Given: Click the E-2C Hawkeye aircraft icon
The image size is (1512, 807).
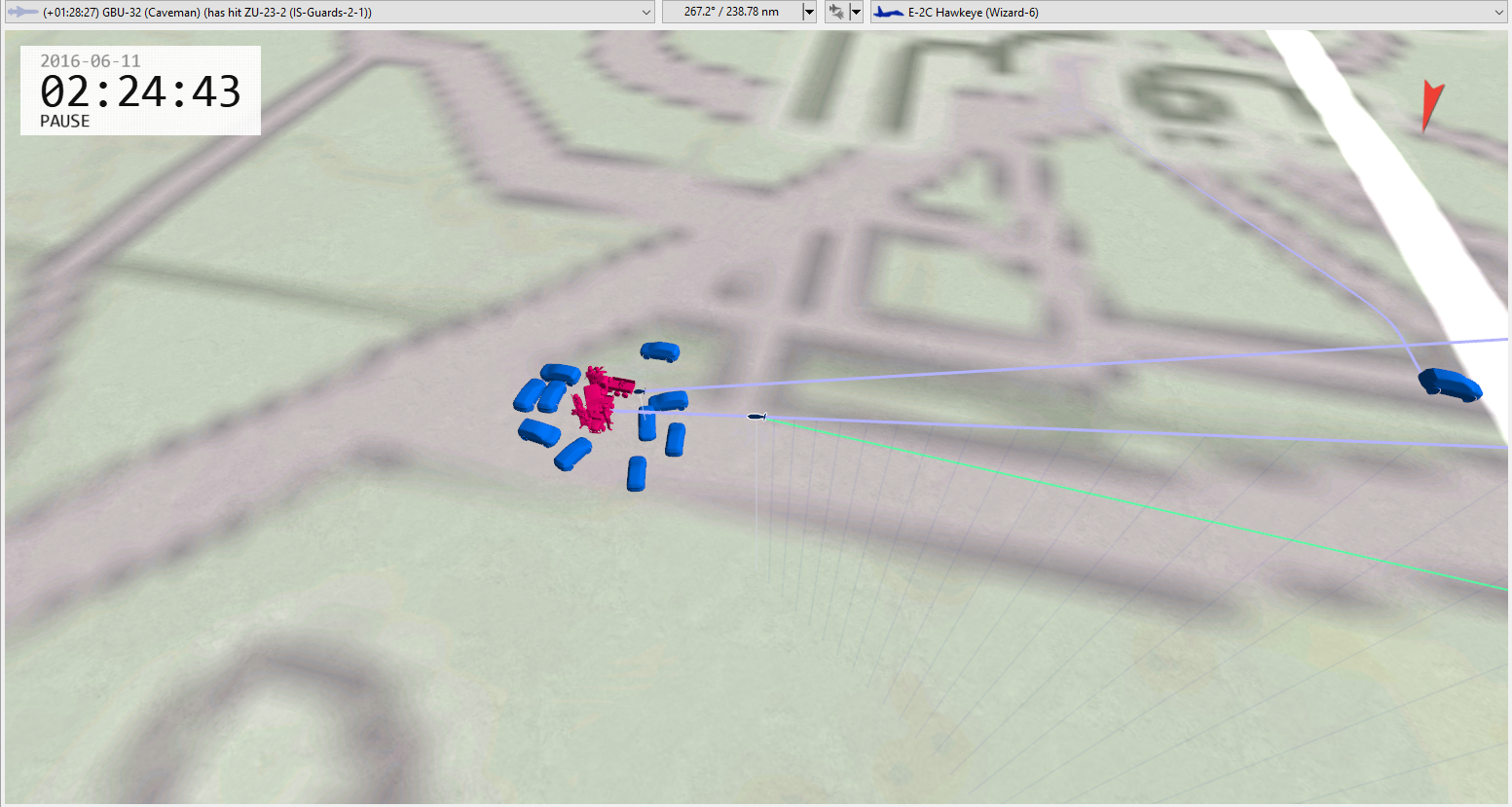Looking at the screenshot, I should (x=888, y=13).
